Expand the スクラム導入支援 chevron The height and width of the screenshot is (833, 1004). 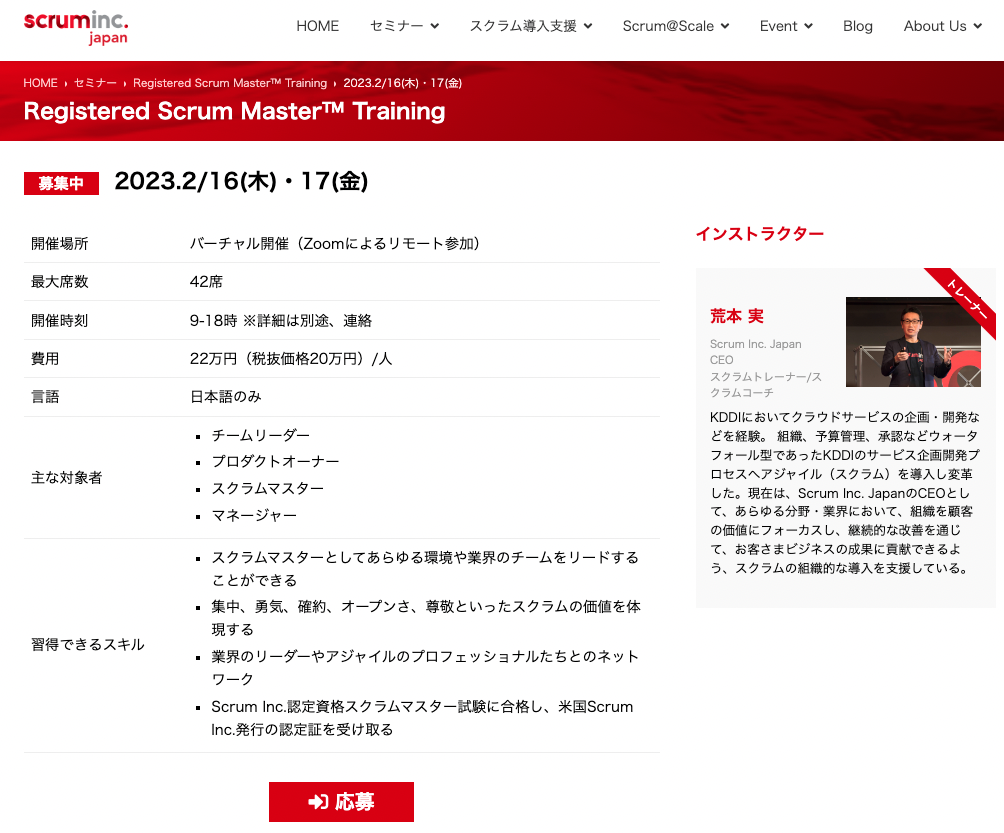pos(588,26)
